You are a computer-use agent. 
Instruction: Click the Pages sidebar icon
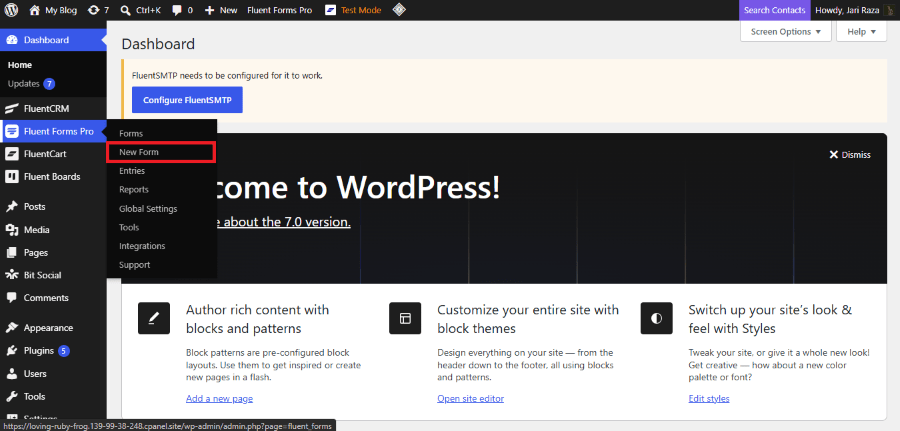[12, 253]
